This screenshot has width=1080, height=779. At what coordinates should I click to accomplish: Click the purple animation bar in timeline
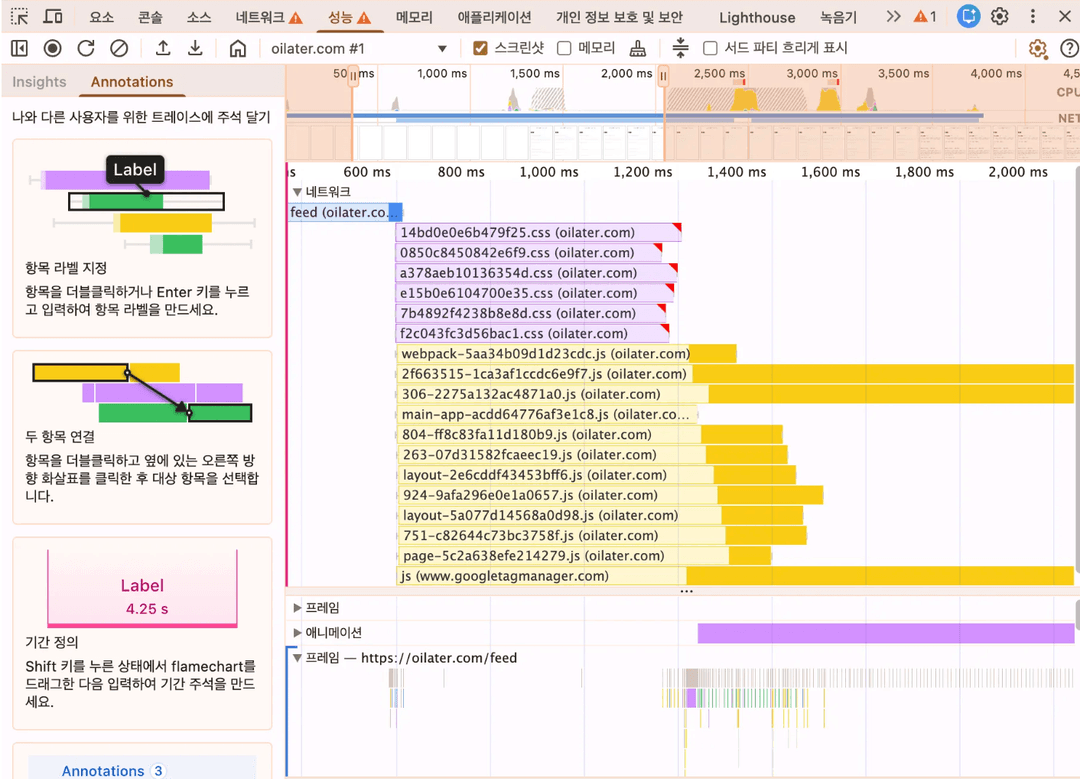tap(885, 633)
